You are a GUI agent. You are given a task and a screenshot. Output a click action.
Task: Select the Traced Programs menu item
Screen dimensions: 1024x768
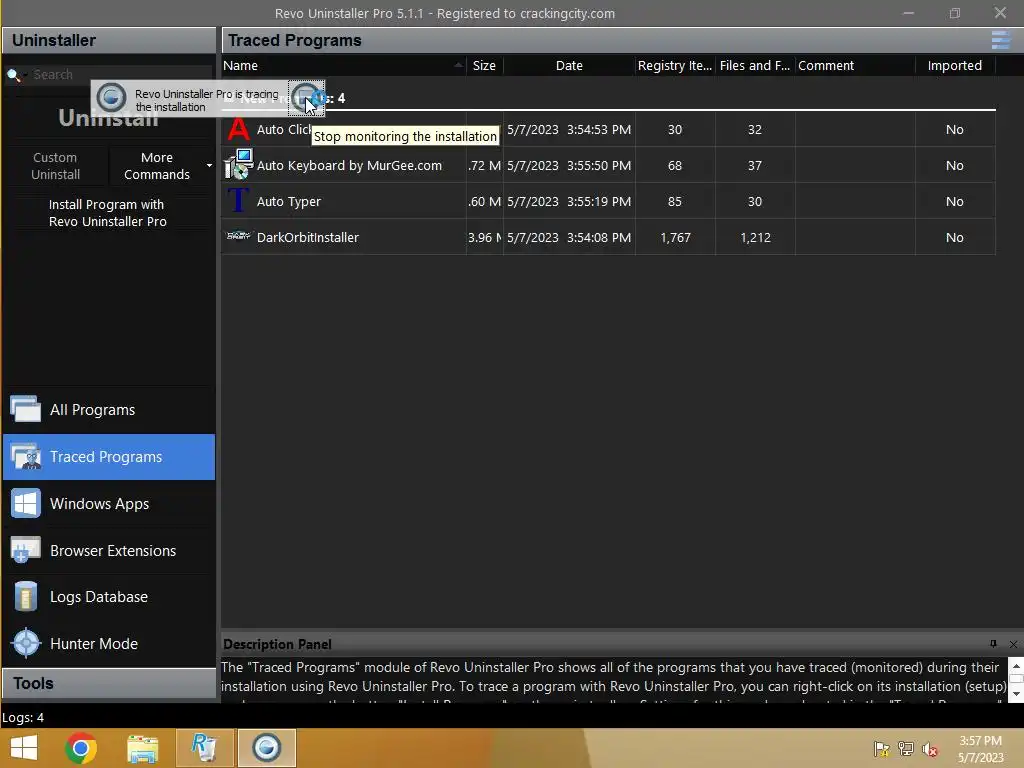108,456
